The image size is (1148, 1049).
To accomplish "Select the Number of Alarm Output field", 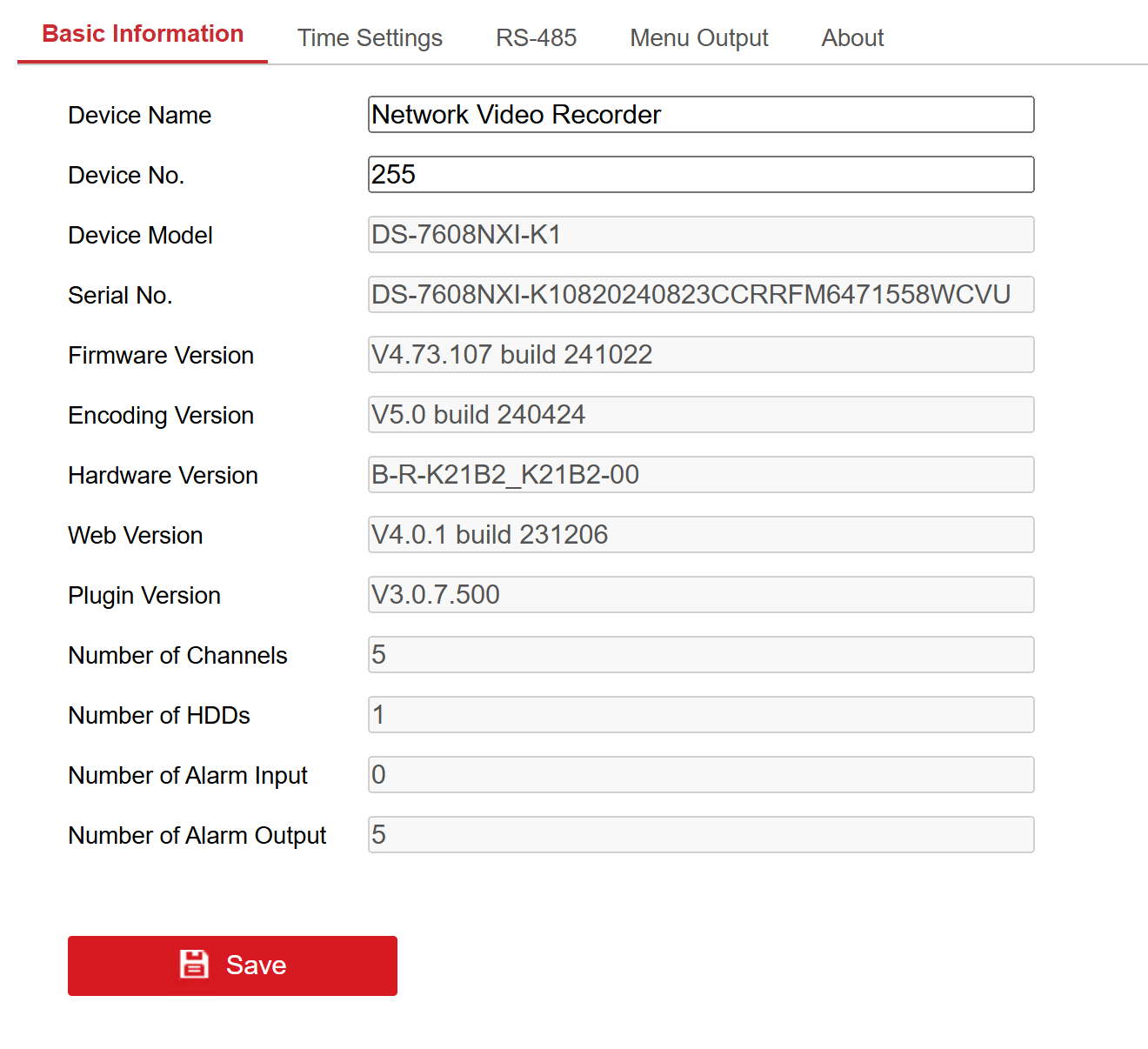I will point(700,835).
